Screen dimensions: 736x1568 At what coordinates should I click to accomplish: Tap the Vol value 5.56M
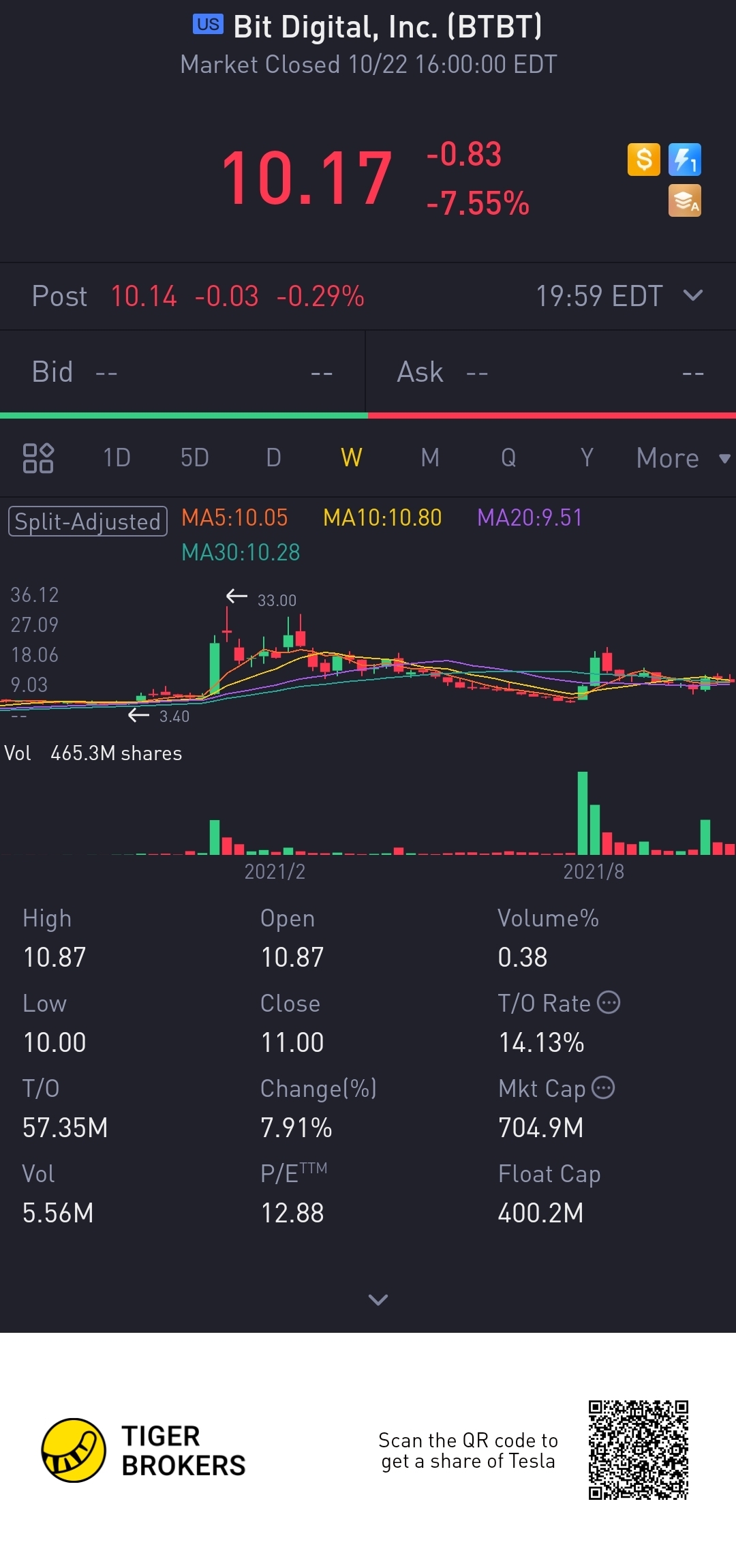click(x=58, y=1213)
